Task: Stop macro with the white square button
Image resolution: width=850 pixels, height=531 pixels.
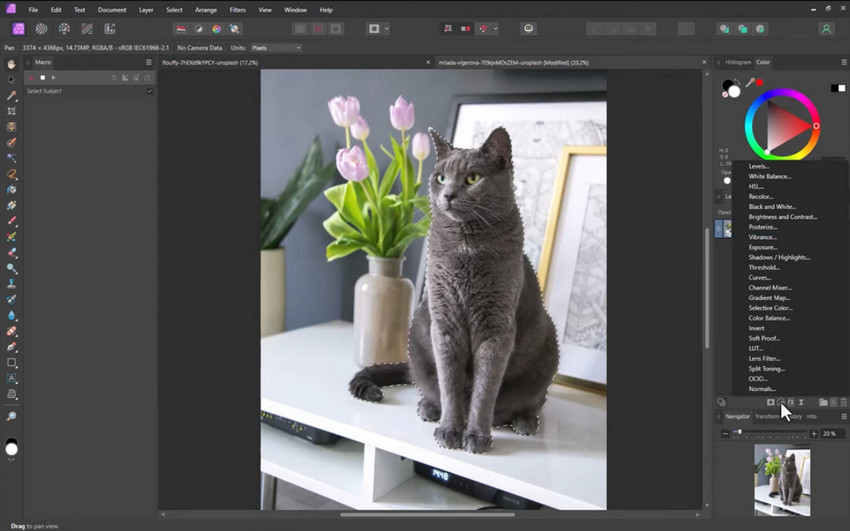Action: point(42,77)
